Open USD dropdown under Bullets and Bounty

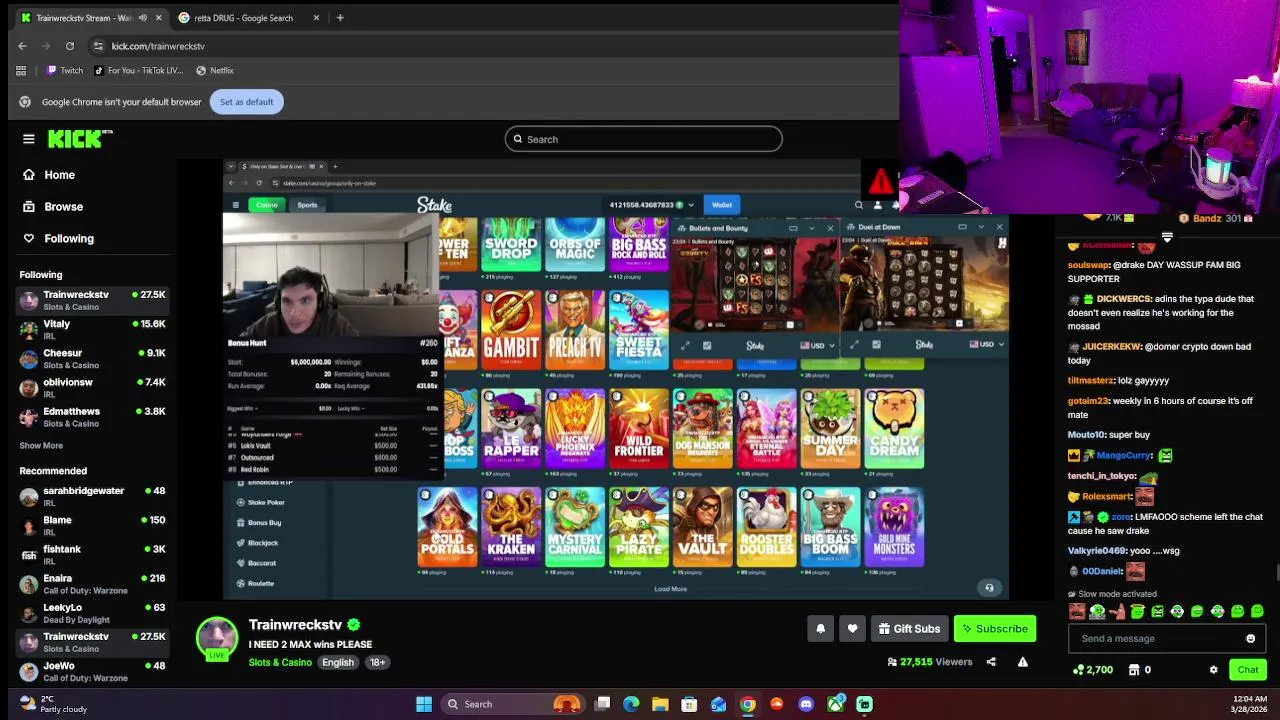[x=818, y=345]
